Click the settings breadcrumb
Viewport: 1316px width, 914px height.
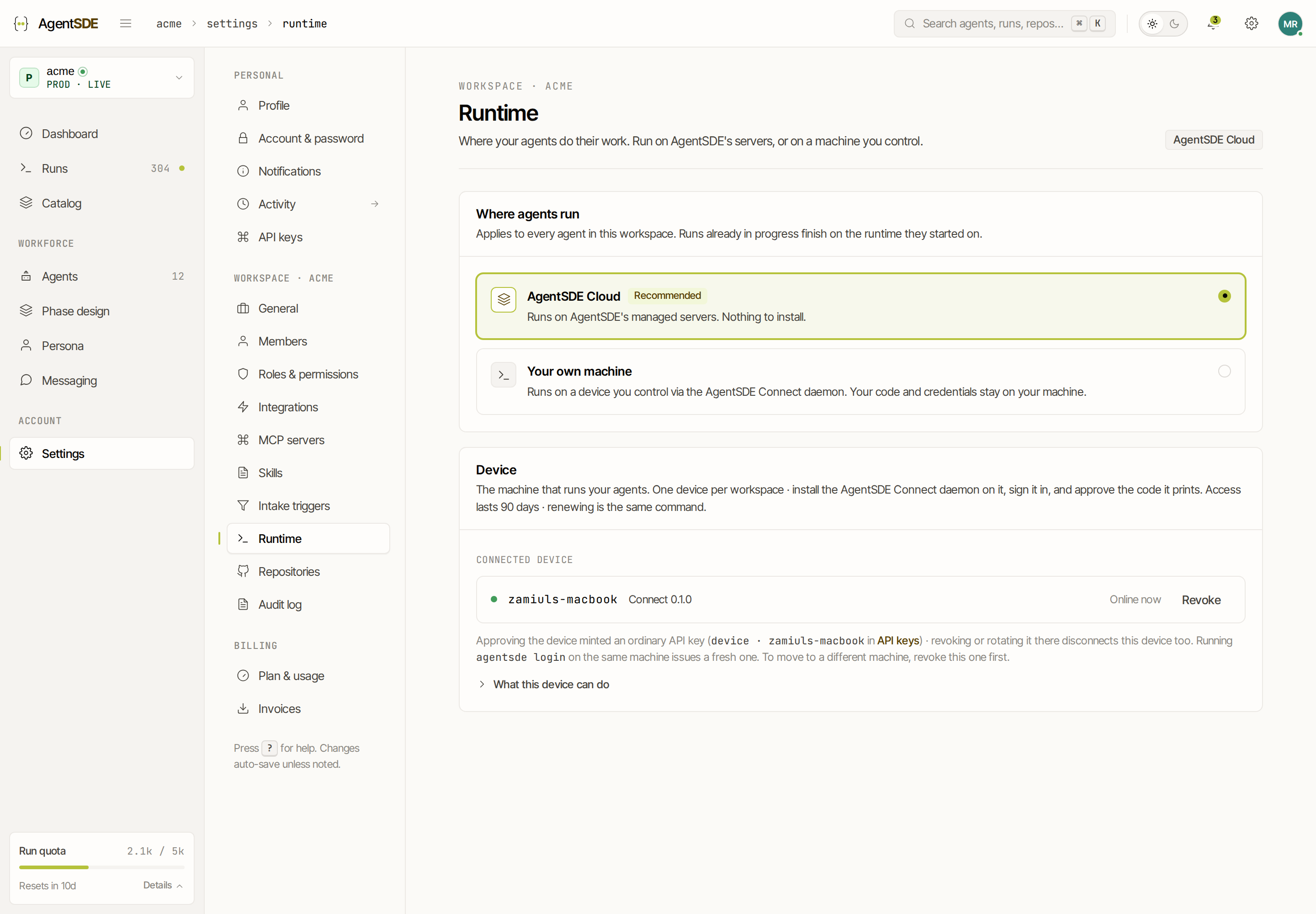coord(232,23)
